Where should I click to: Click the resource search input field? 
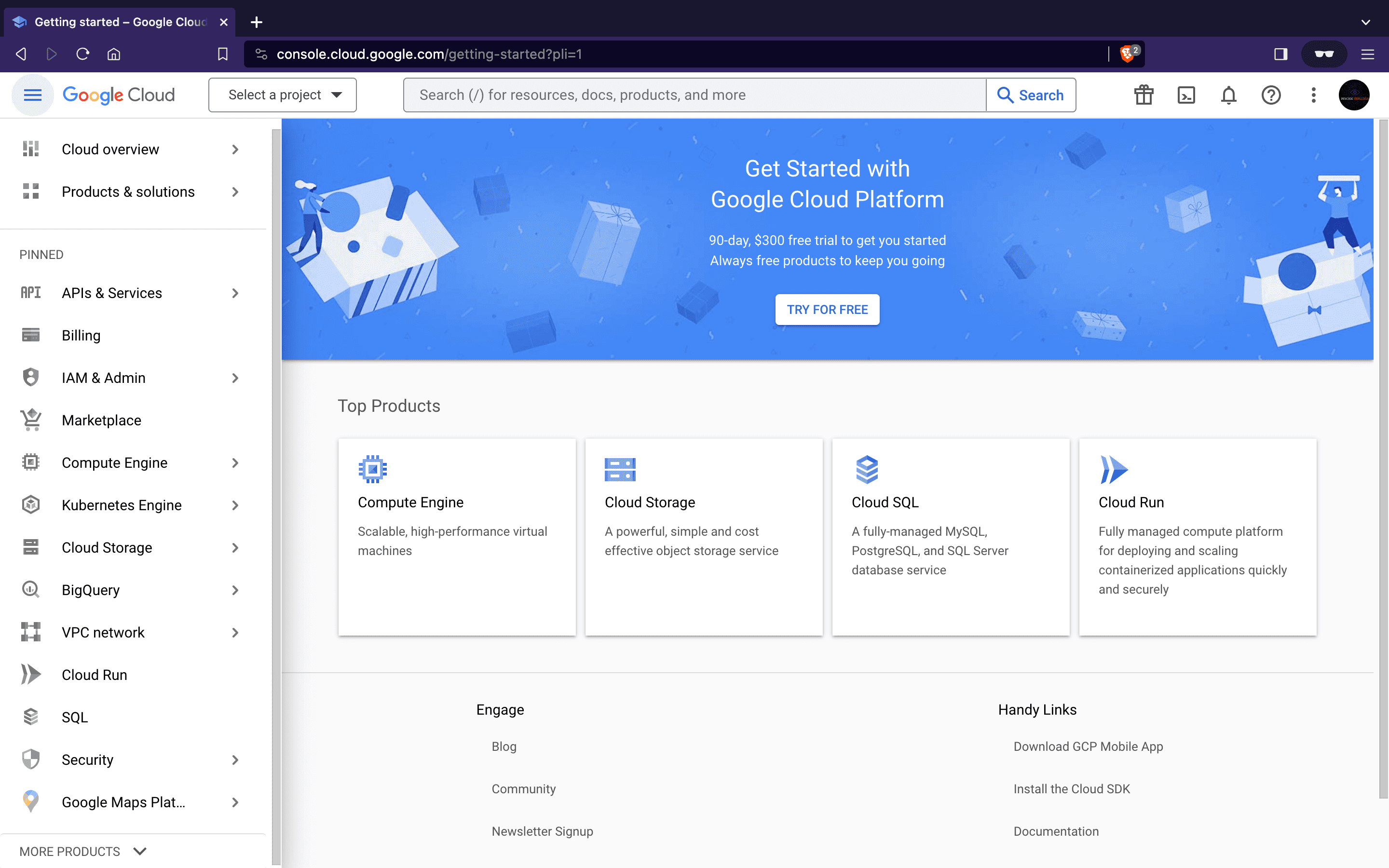coord(694,95)
